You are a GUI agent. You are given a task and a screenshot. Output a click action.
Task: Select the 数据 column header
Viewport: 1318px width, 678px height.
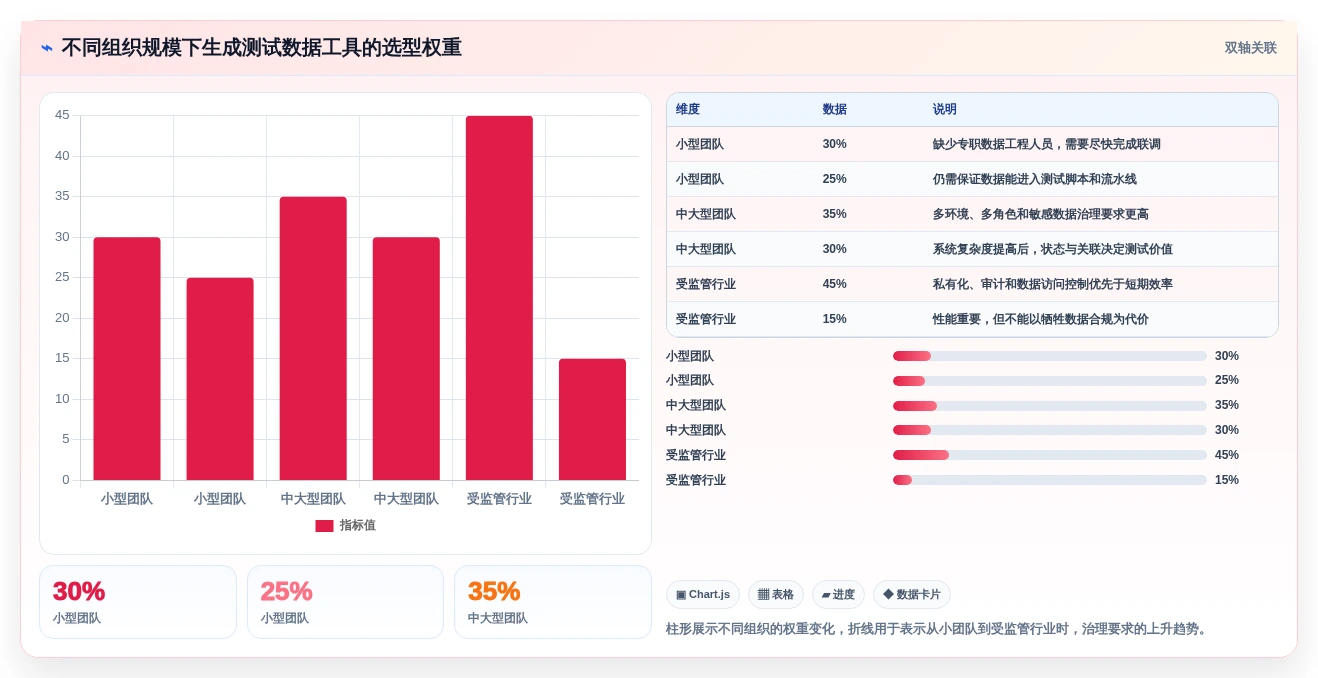pos(835,110)
